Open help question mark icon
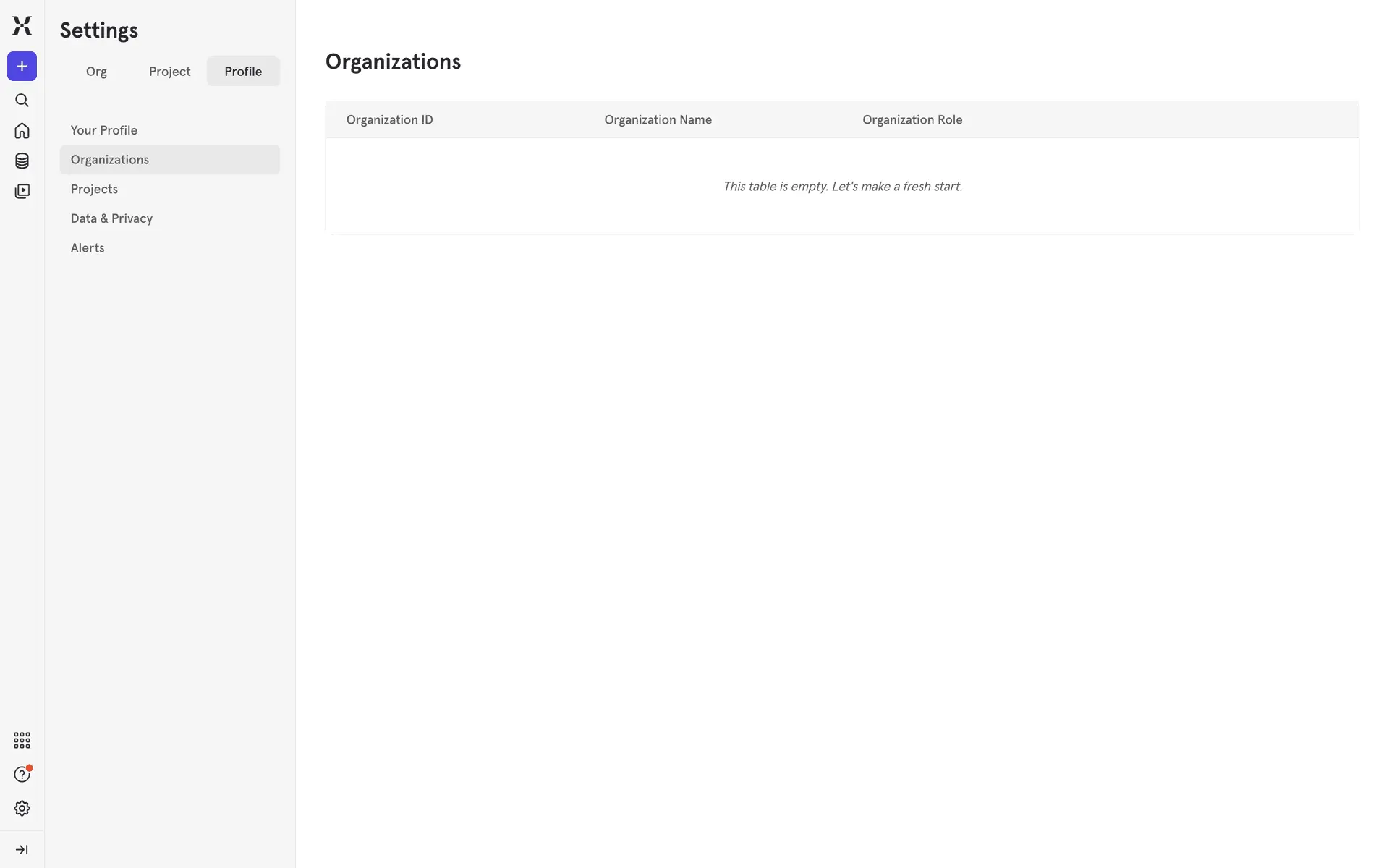1389x868 pixels. tap(22, 775)
